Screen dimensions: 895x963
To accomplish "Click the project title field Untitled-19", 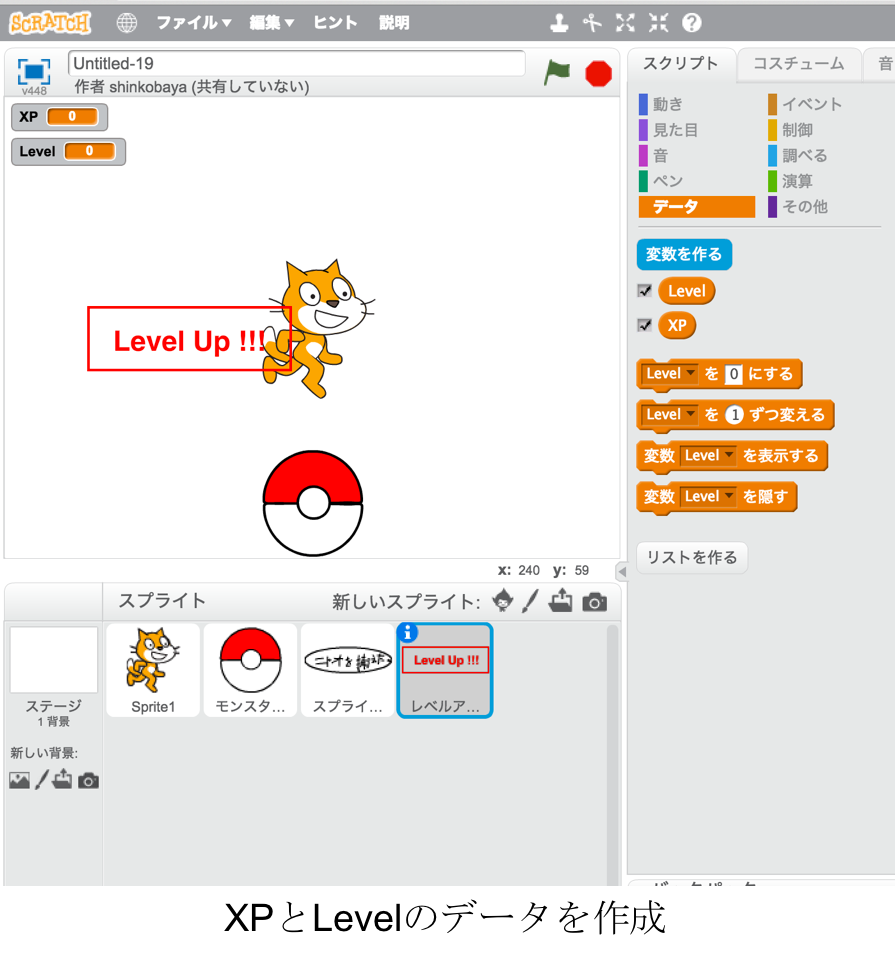I will pos(297,63).
